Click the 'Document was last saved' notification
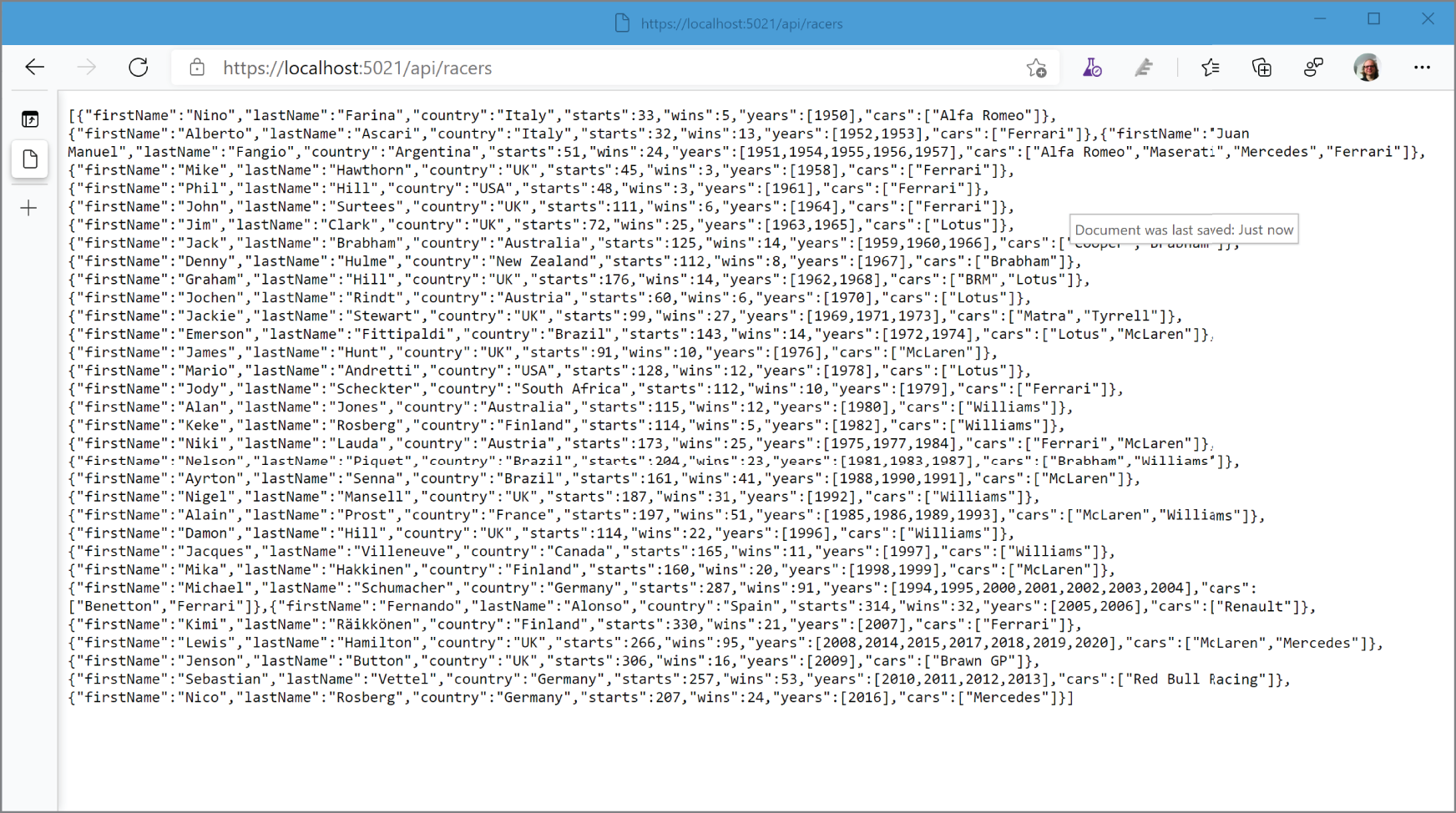Image resolution: width=1456 pixels, height=813 pixels. pos(1184,229)
